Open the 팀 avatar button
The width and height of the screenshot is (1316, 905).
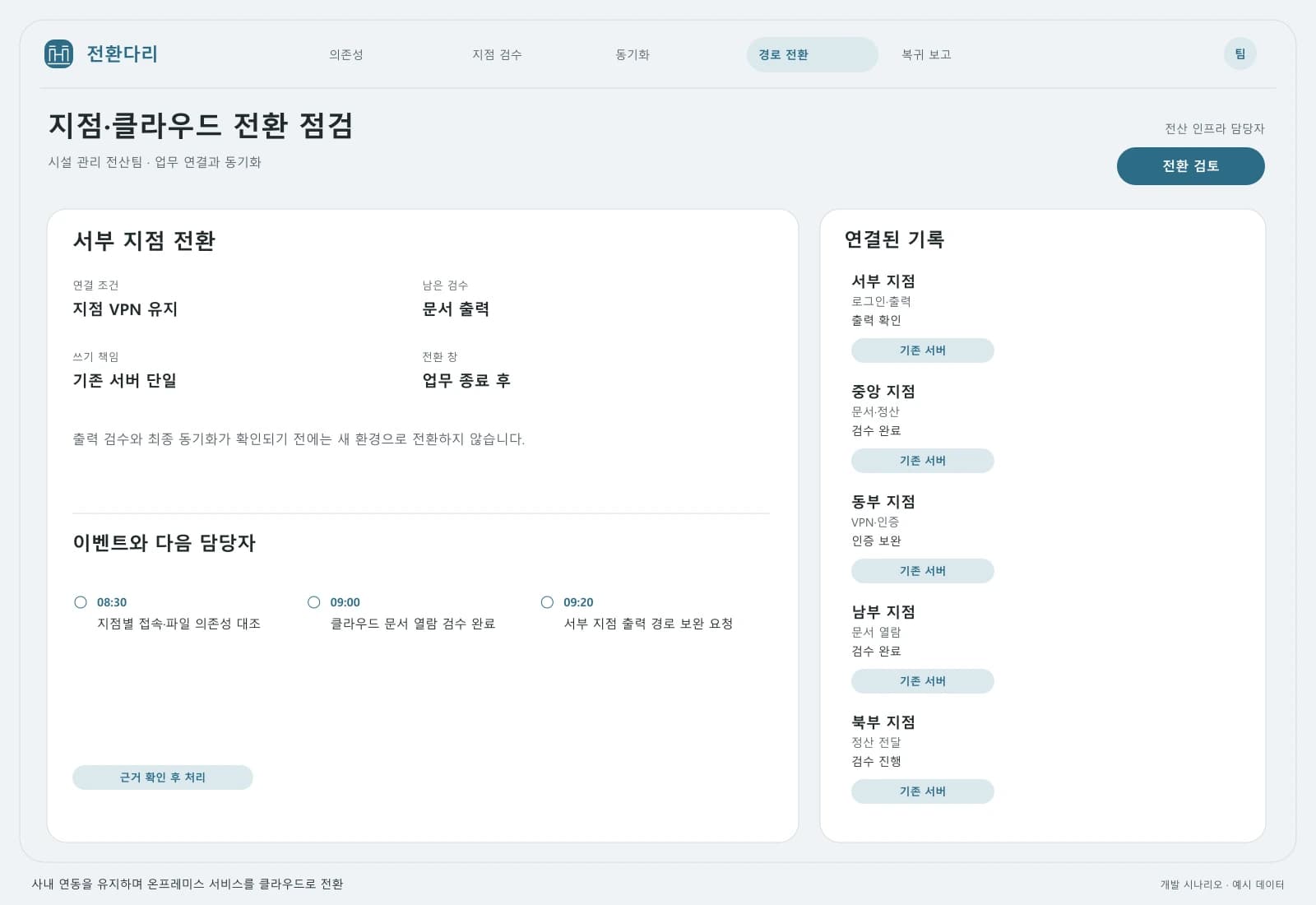click(1240, 54)
